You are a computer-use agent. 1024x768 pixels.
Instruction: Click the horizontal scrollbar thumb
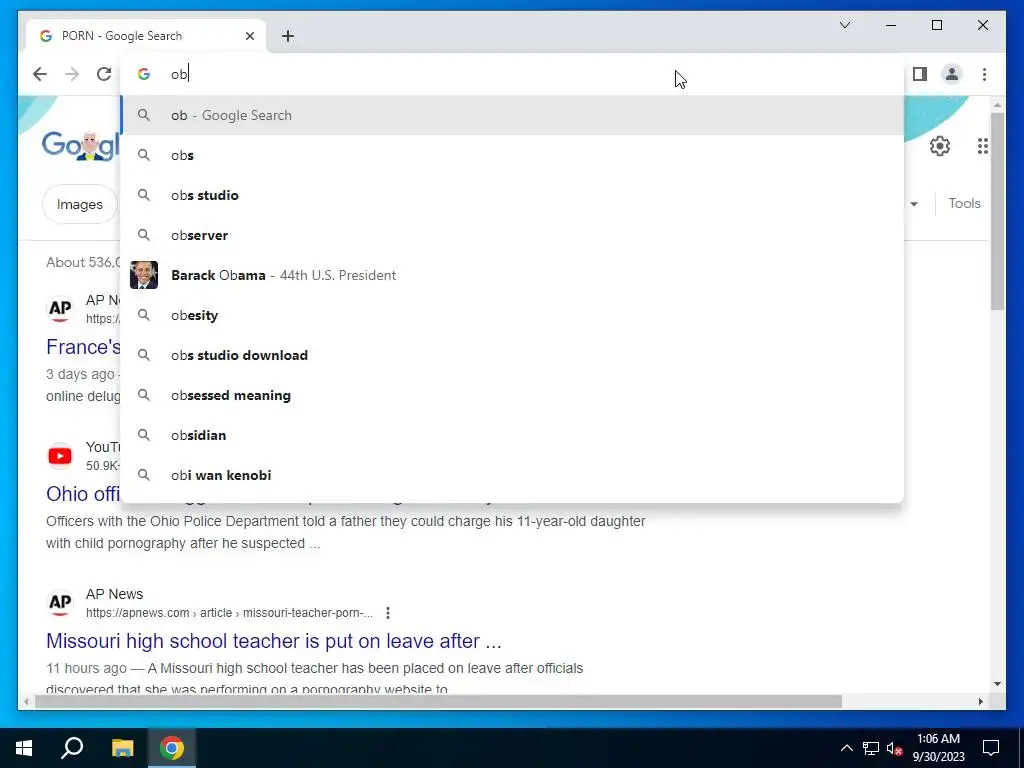[x=438, y=701]
